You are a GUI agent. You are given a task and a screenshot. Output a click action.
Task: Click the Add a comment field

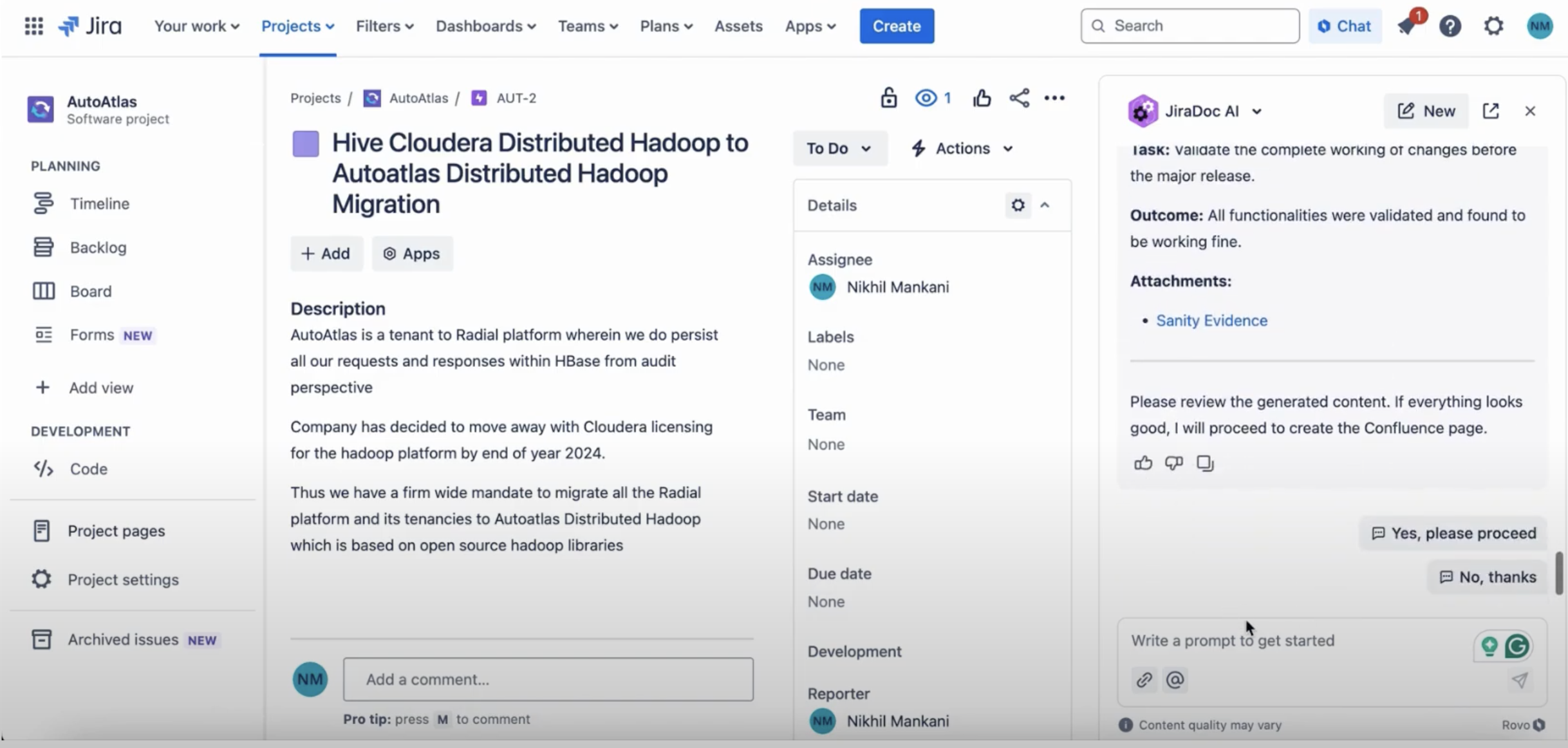pyautogui.click(x=548, y=679)
